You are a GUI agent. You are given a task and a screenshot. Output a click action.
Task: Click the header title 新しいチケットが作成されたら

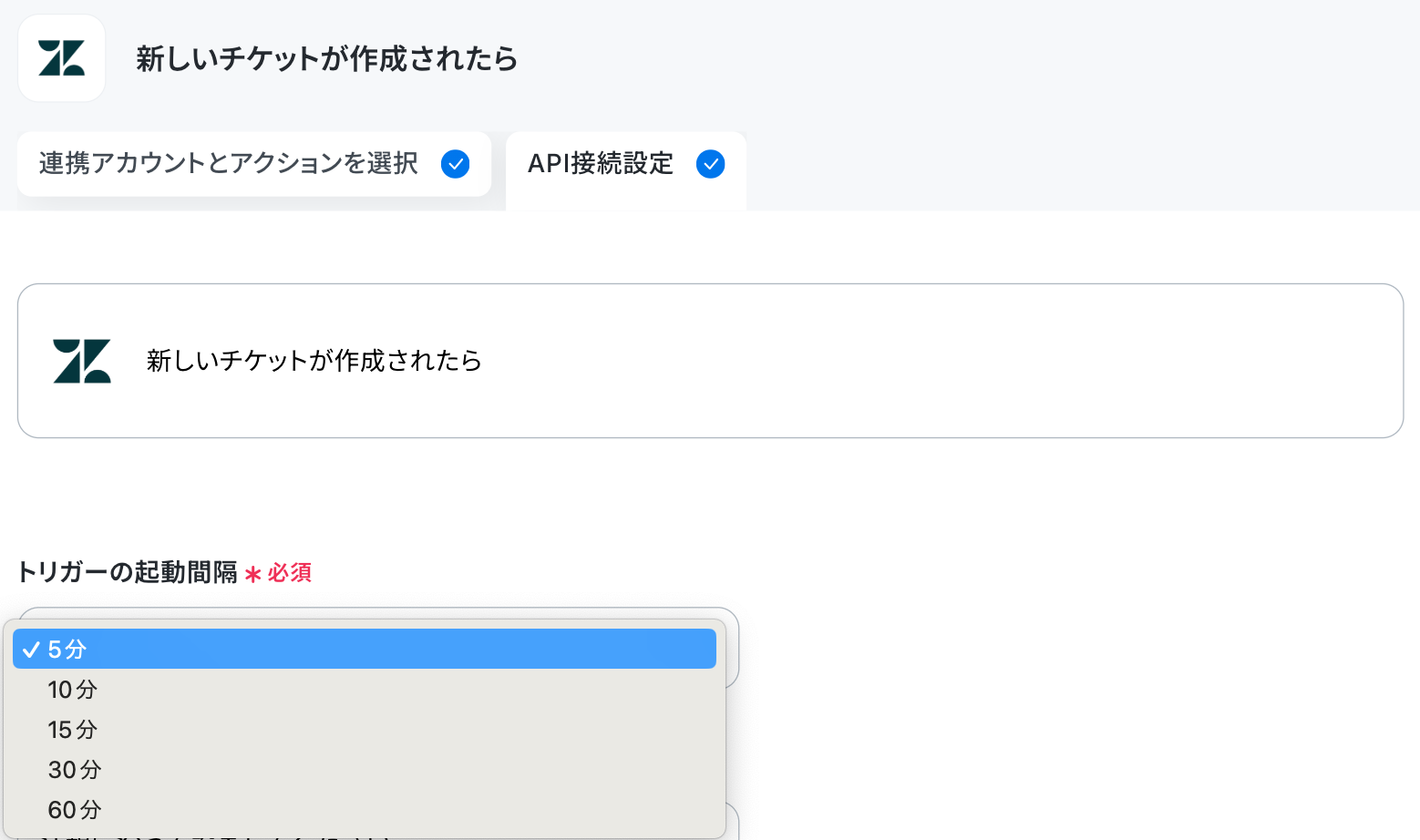[x=327, y=59]
